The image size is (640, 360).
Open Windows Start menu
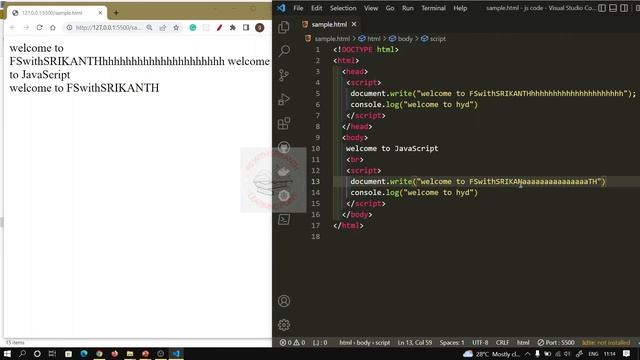7,353
